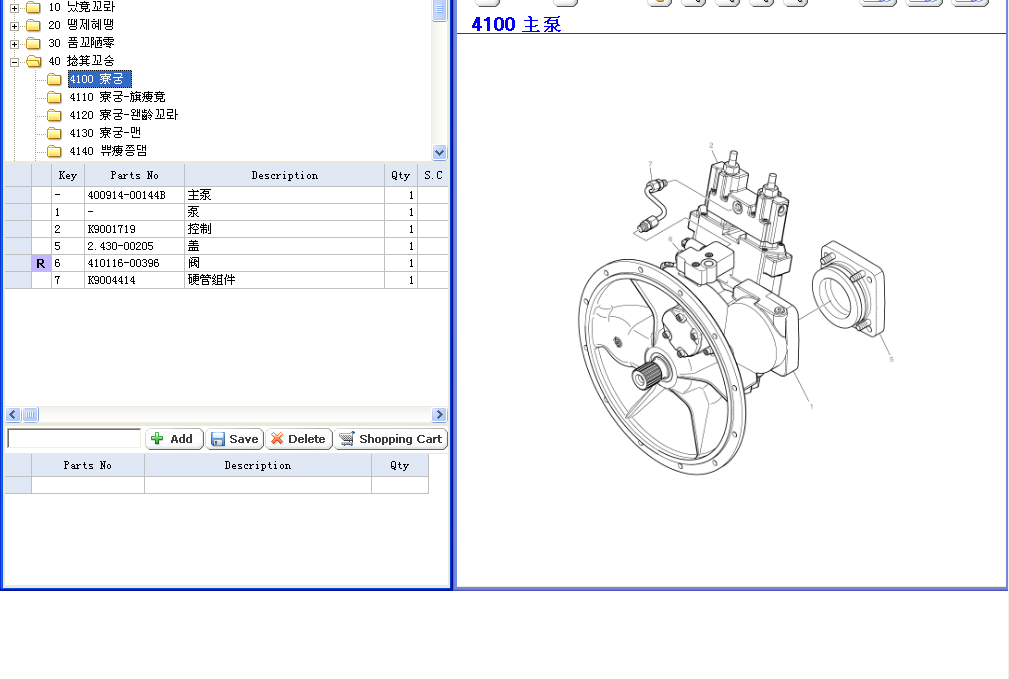Click the purple R marker on row 6
The width and height of the screenshot is (1009, 679).
41,263
